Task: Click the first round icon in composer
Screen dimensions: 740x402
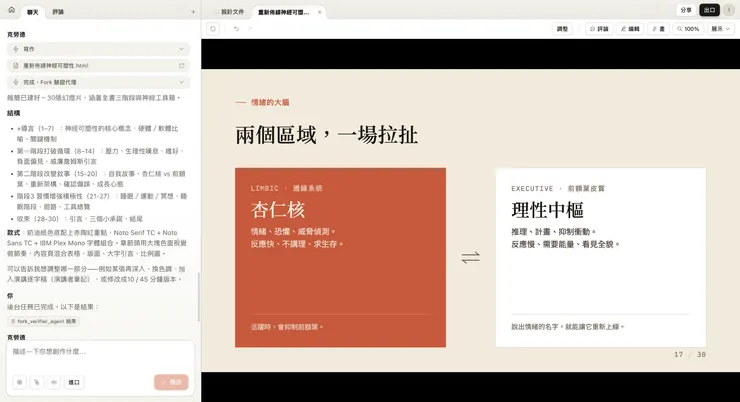Action: click(x=19, y=382)
